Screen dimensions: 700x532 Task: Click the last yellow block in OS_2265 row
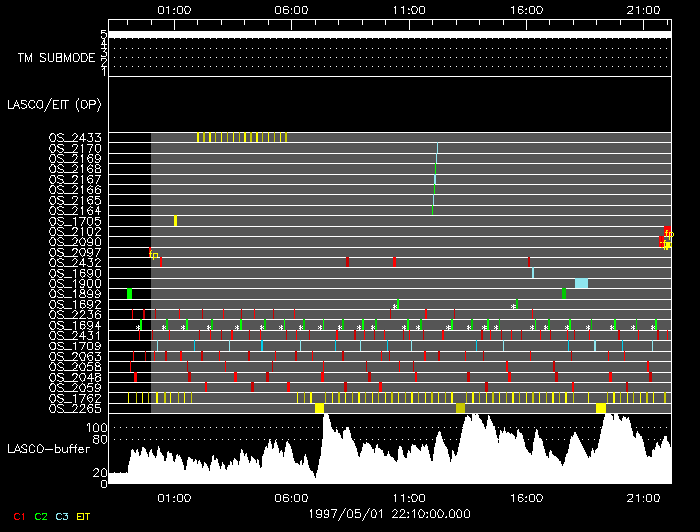(x=601, y=408)
